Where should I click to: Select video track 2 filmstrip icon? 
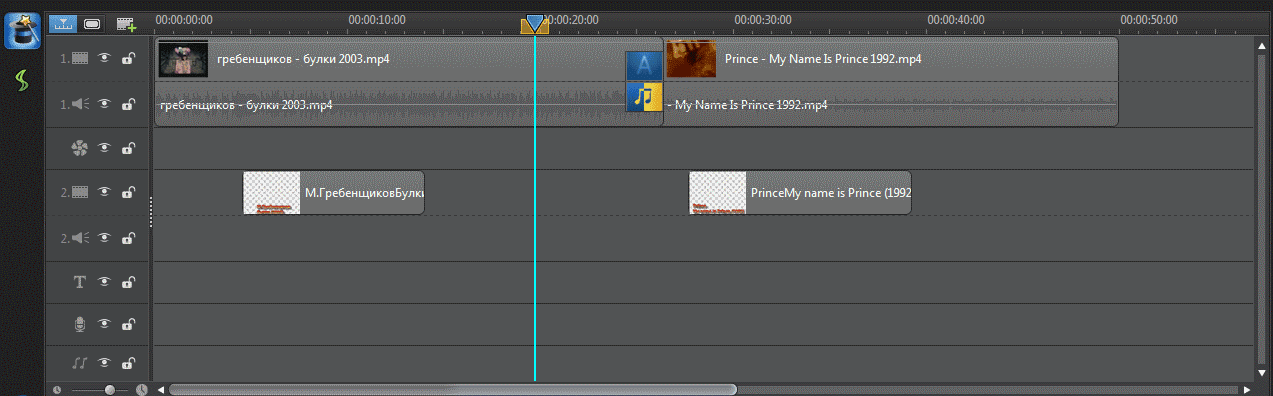tap(80, 192)
